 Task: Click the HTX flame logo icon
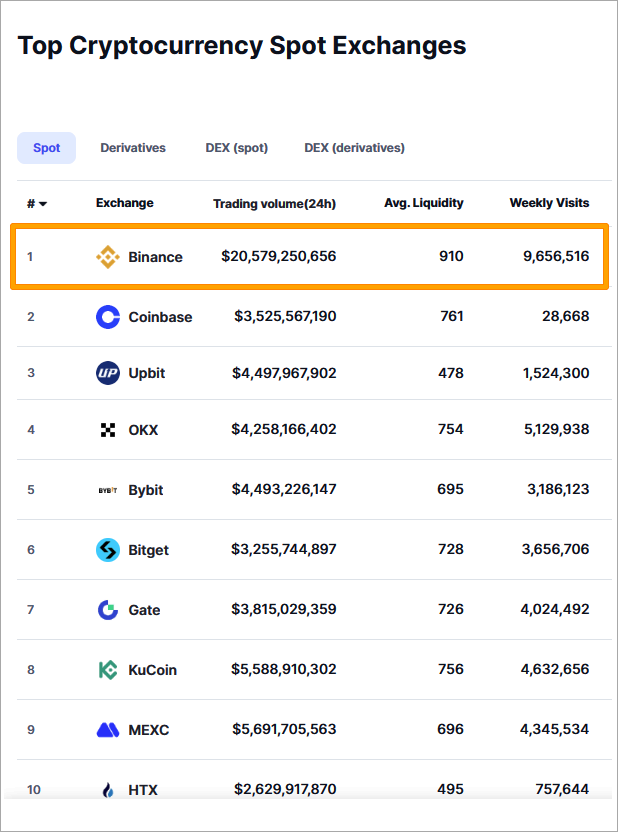(108, 790)
